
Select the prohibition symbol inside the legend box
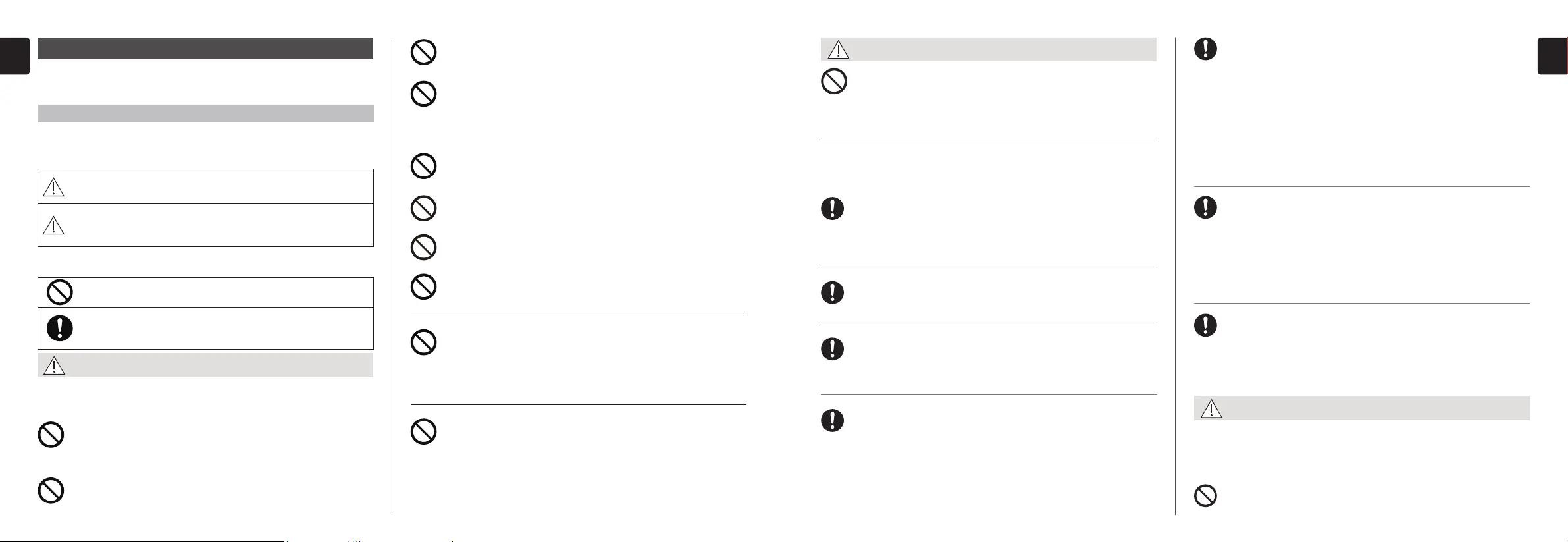(60, 292)
